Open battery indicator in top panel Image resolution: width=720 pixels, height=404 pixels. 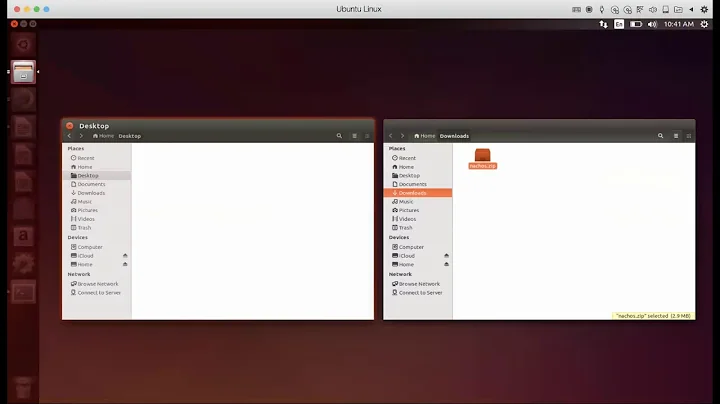click(x=636, y=24)
